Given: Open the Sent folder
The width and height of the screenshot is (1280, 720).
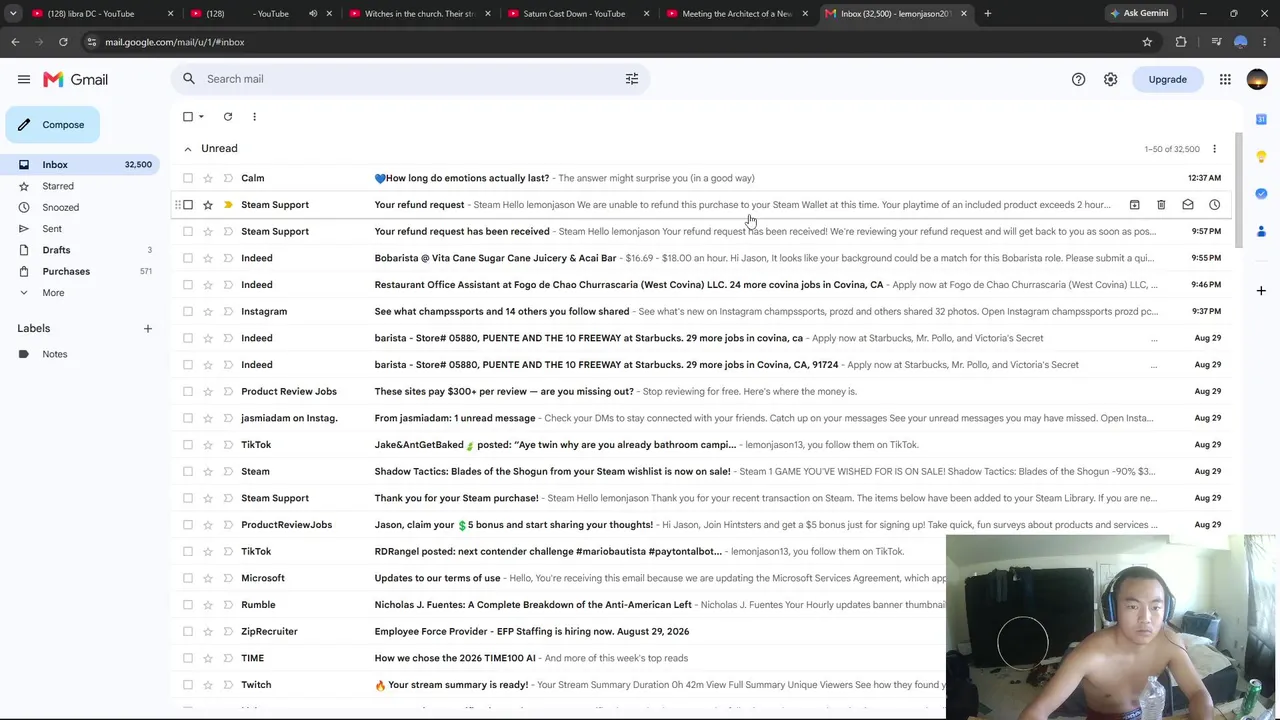Looking at the screenshot, I should click(82, 229).
